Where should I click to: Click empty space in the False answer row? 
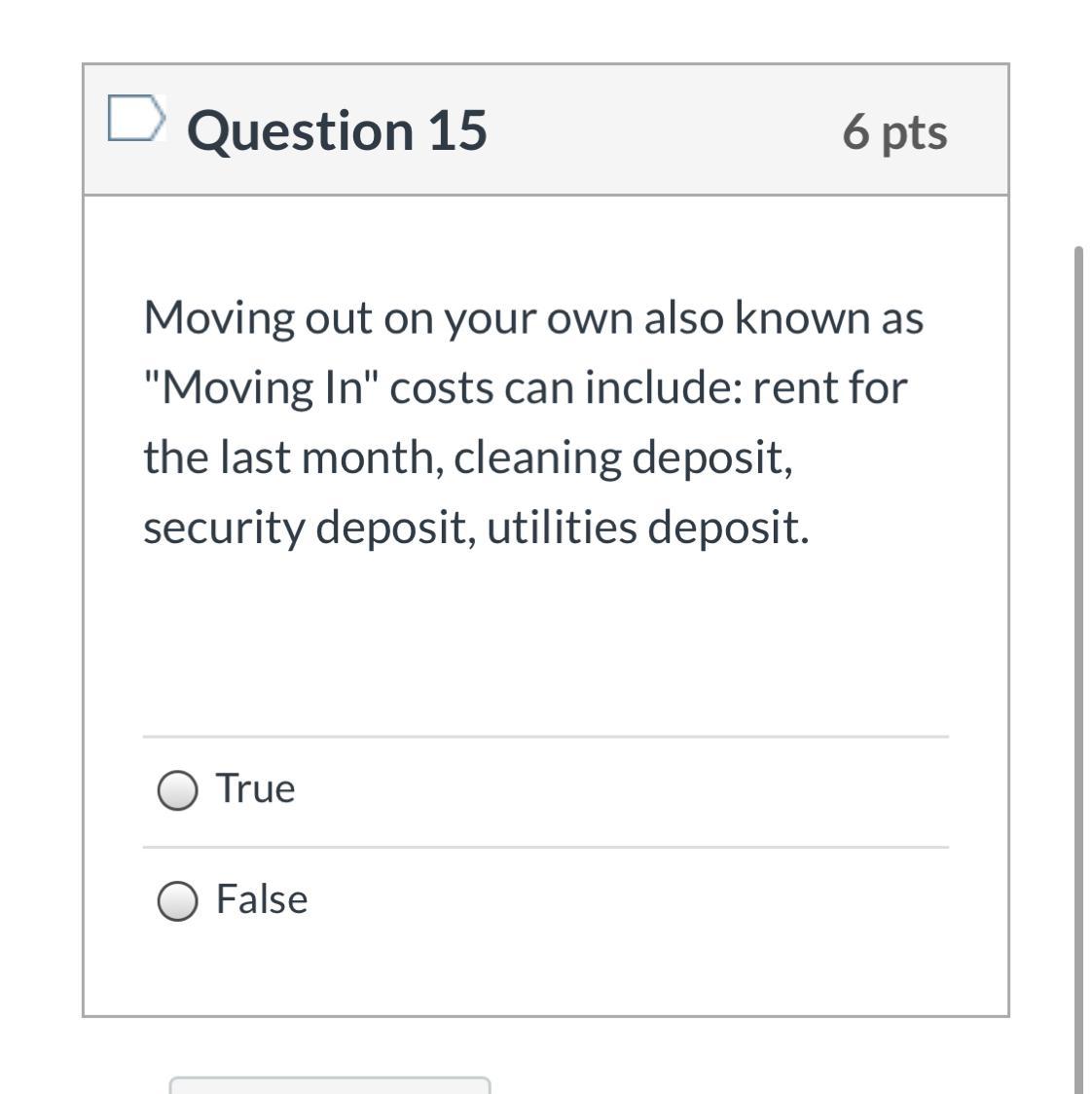coord(623,901)
